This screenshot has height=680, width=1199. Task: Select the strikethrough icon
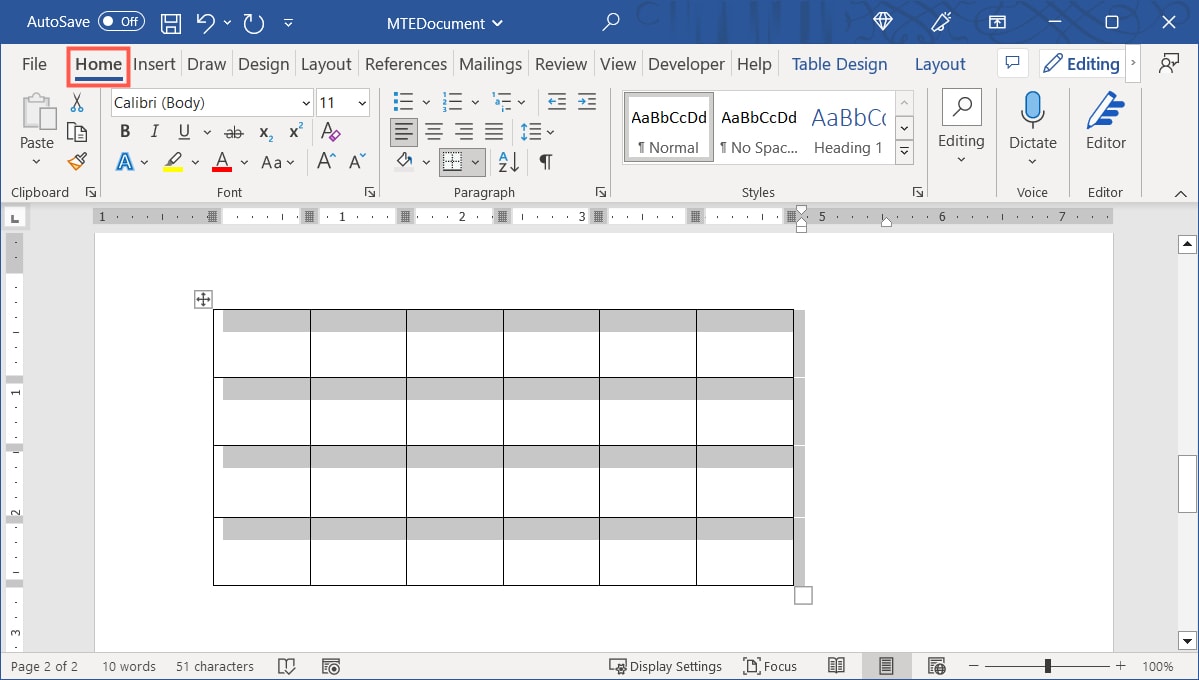click(x=233, y=131)
